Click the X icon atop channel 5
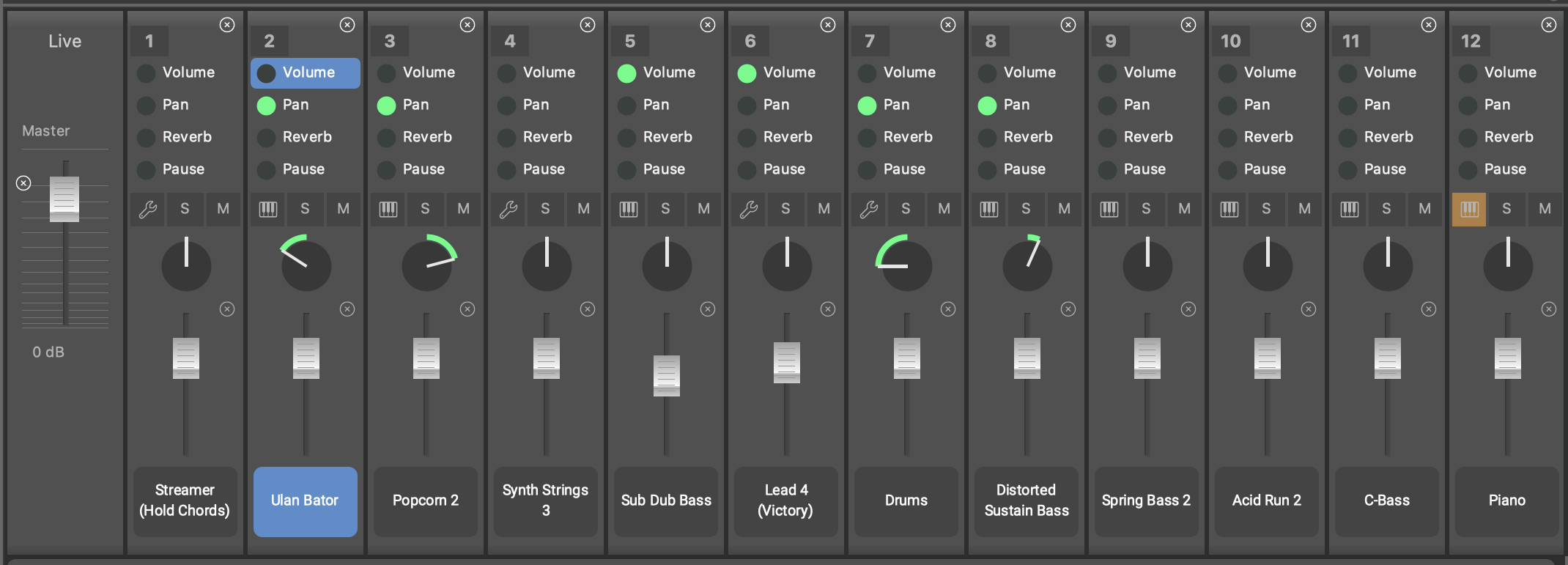Screen dimensions: 1568x565 708,25
